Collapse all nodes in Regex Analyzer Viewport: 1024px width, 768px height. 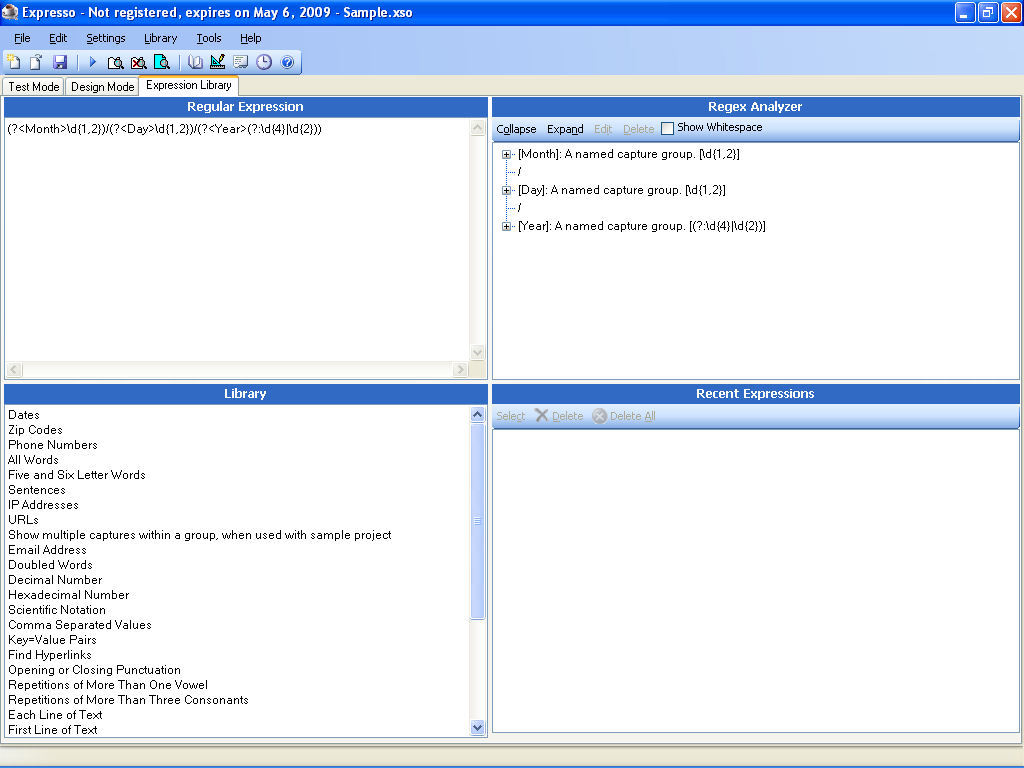(x=516, y=128)
